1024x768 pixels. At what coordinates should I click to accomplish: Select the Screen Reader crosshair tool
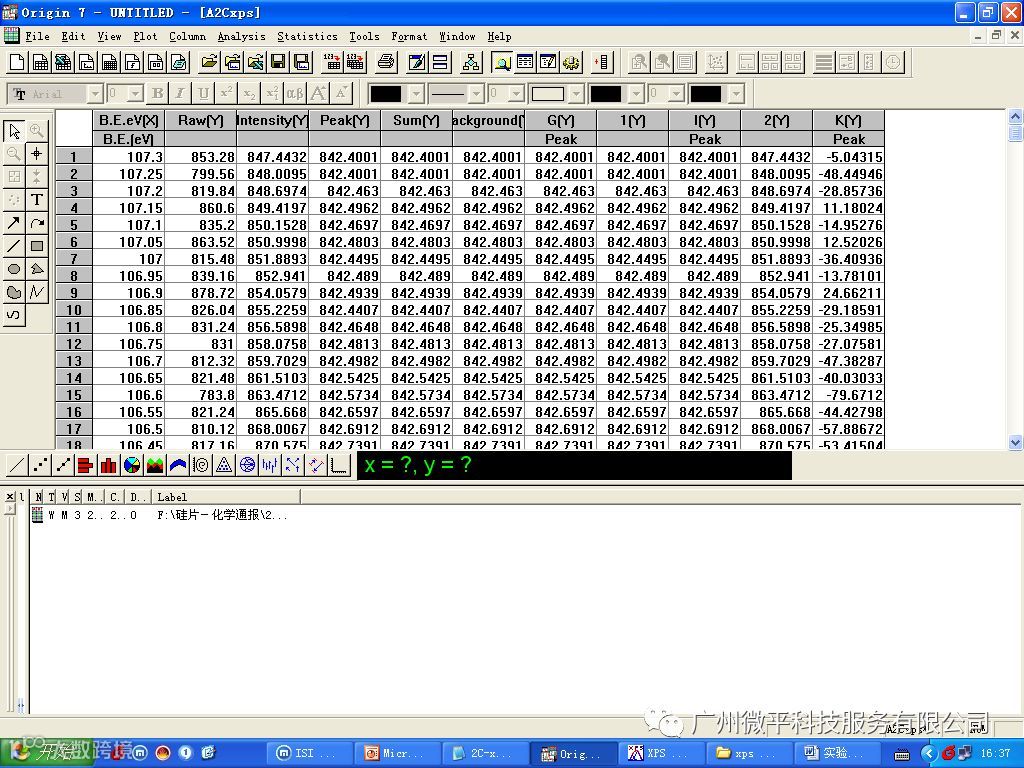(37, 153)
